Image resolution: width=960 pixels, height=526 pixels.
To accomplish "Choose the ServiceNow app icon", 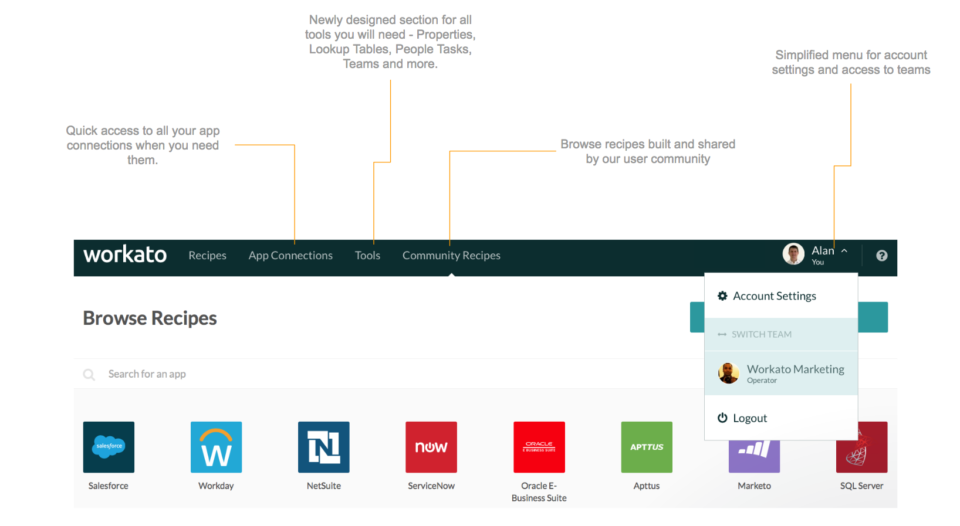I will [431, 447].
